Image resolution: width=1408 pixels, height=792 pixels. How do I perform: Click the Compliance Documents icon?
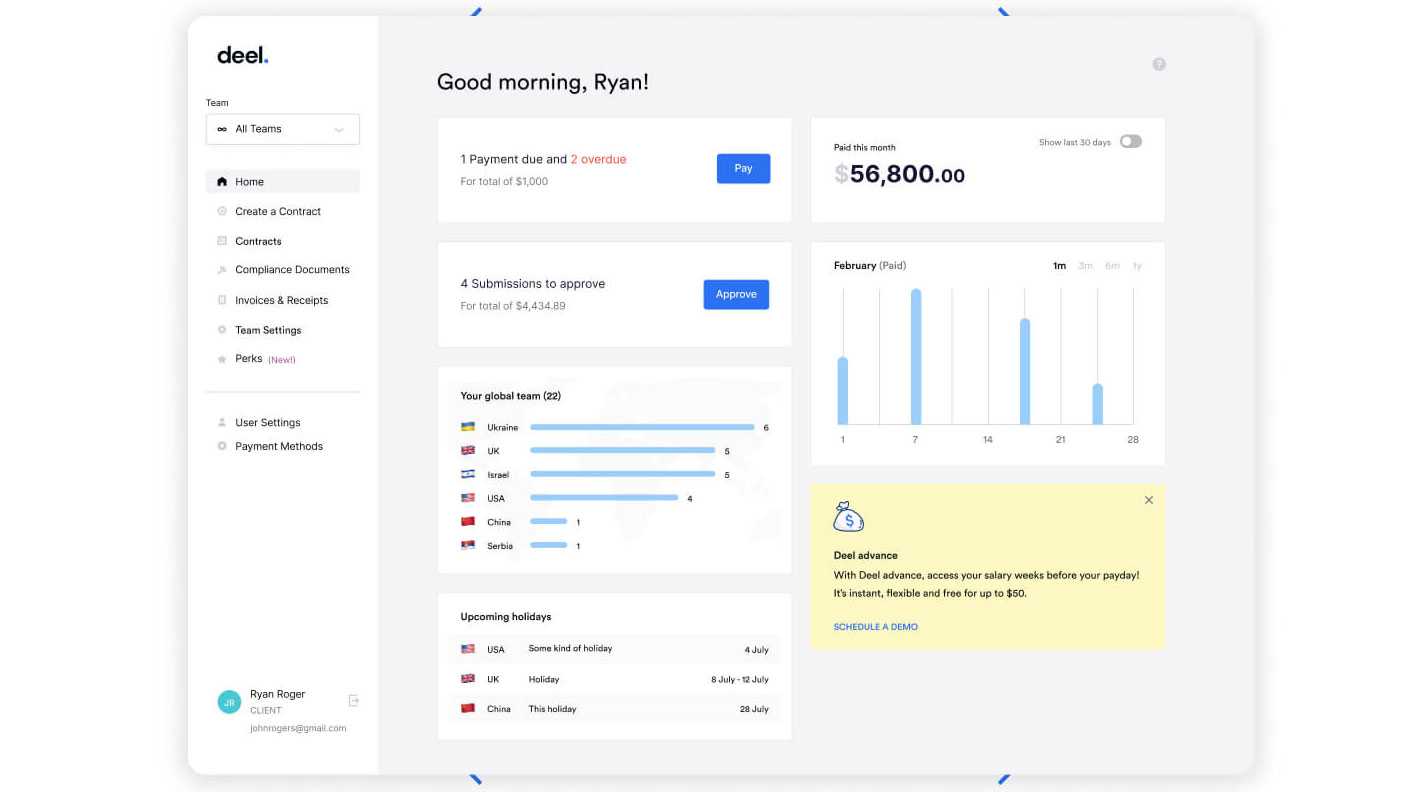(x=222, y=270)
